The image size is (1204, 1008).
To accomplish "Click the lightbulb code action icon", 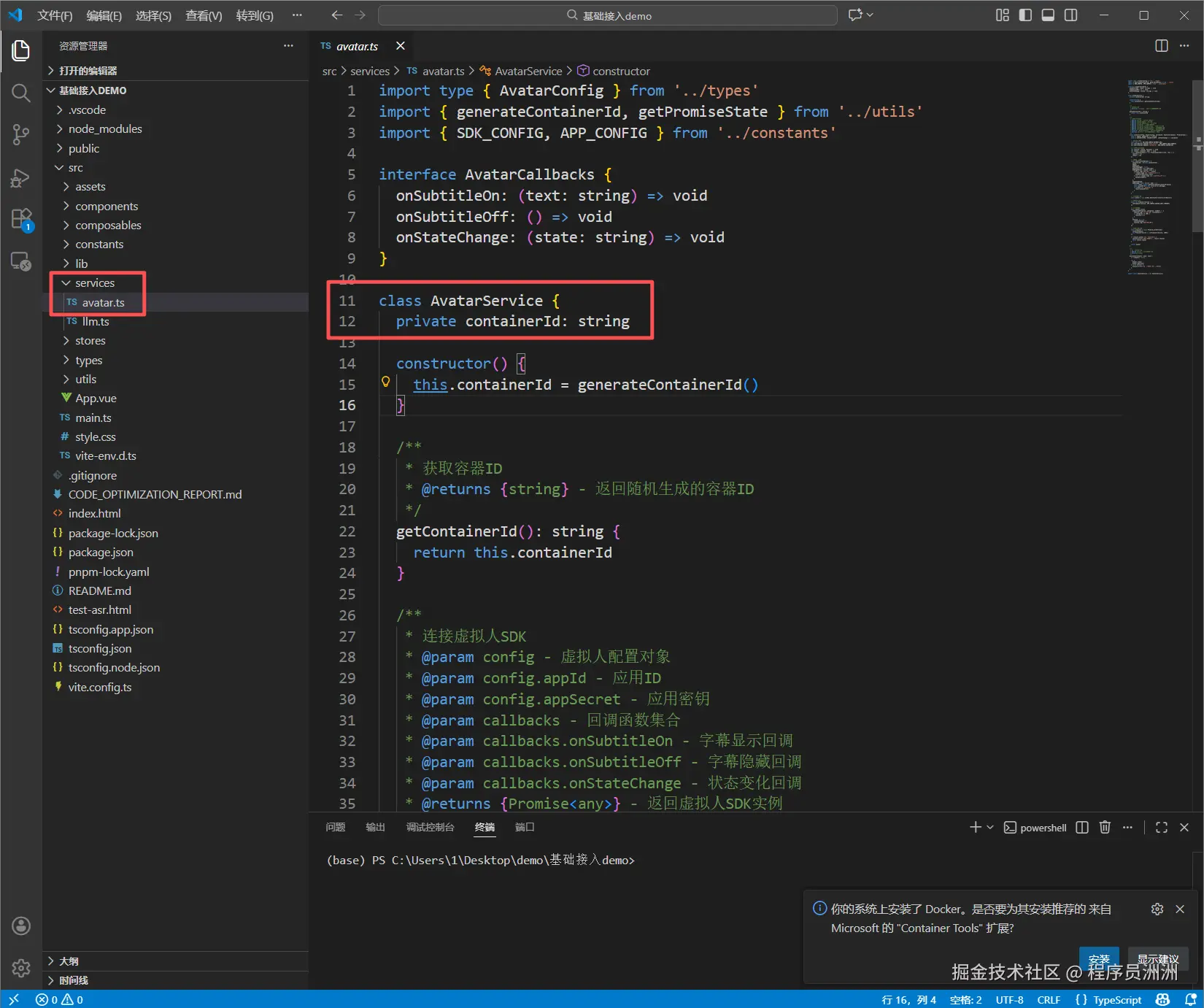I will (386, 382).
